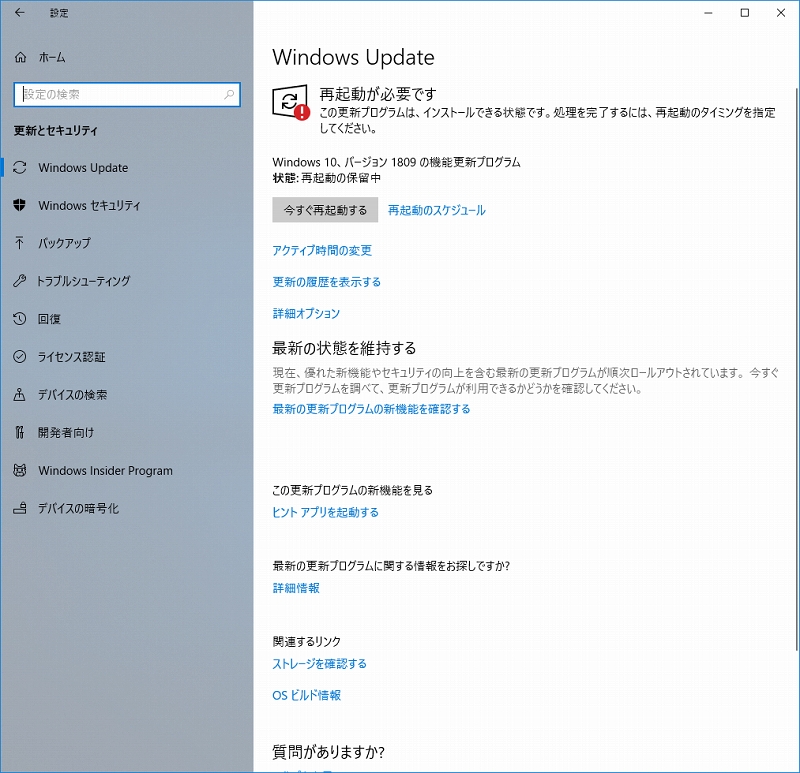Click 最新の更新プログラムの新機能を確認する link
The image size is (800, 773).
371,409
